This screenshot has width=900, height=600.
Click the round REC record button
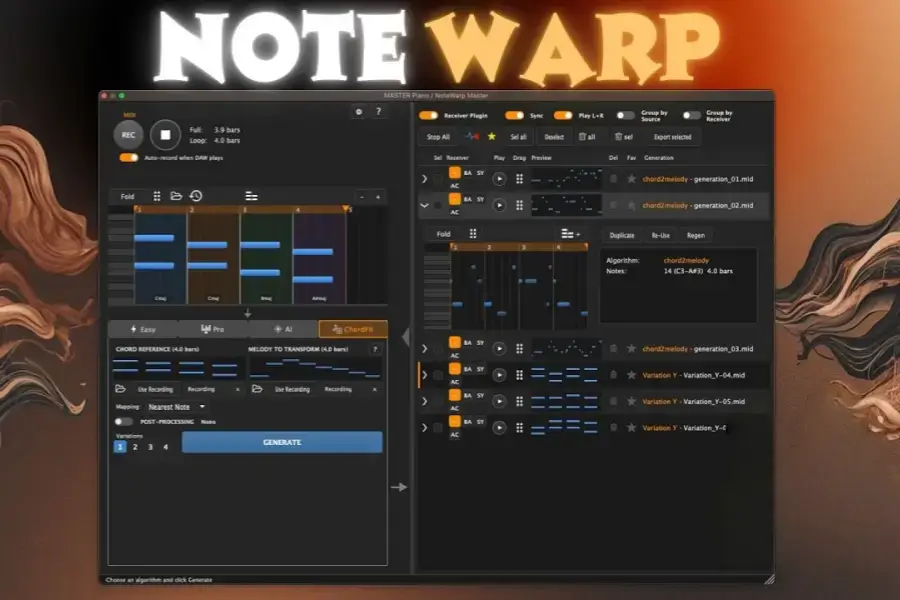click(x=128, y=135)
